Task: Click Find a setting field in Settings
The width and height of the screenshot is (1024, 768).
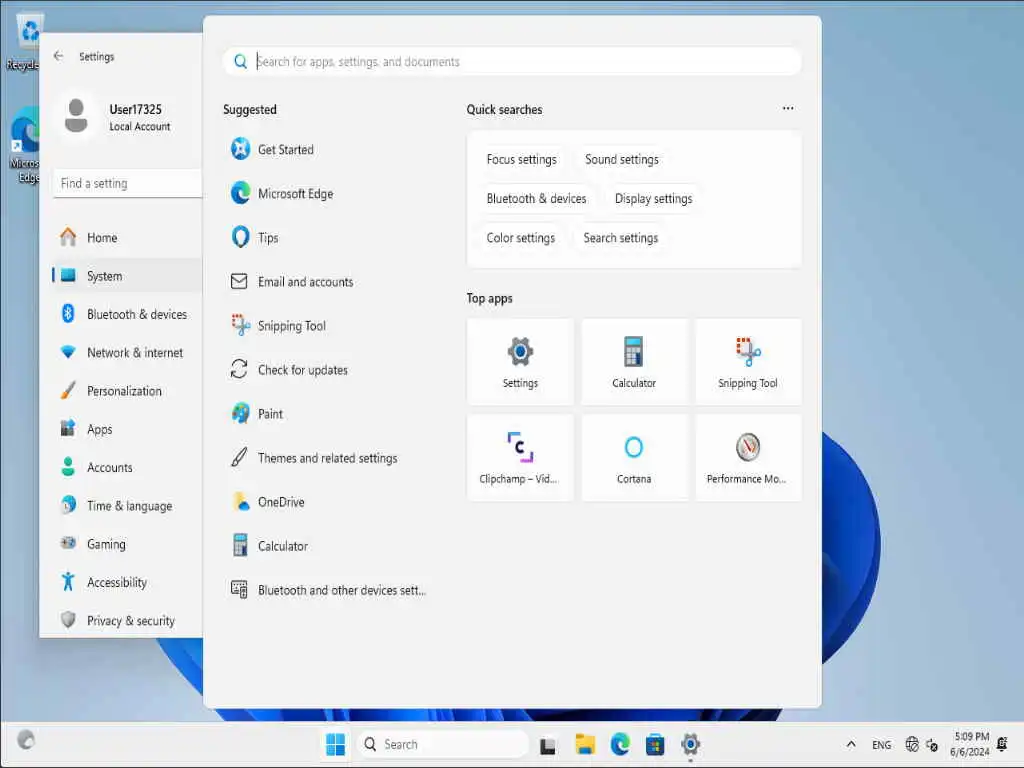Action: (127, 184)
